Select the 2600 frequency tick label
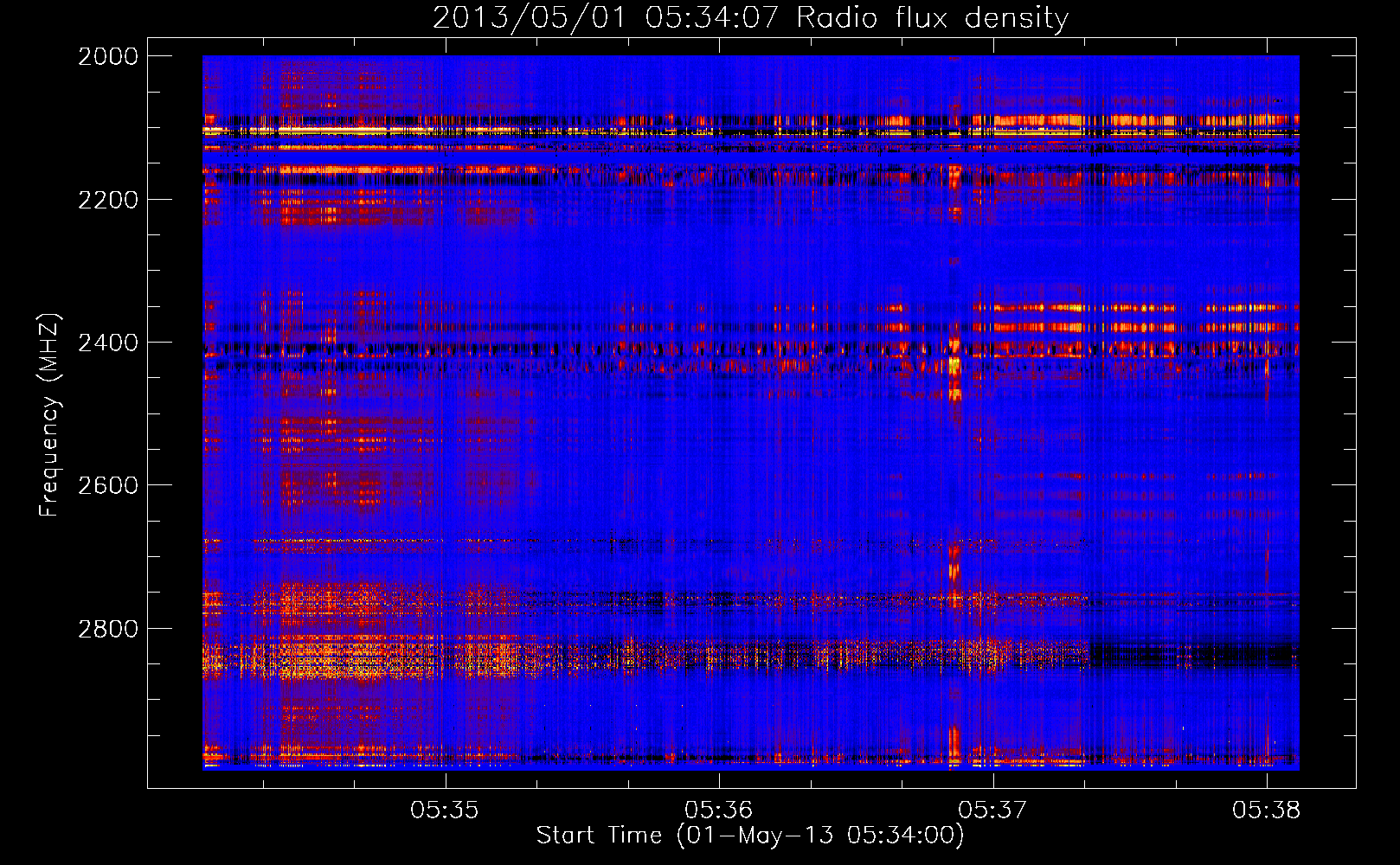 point(108,485)
